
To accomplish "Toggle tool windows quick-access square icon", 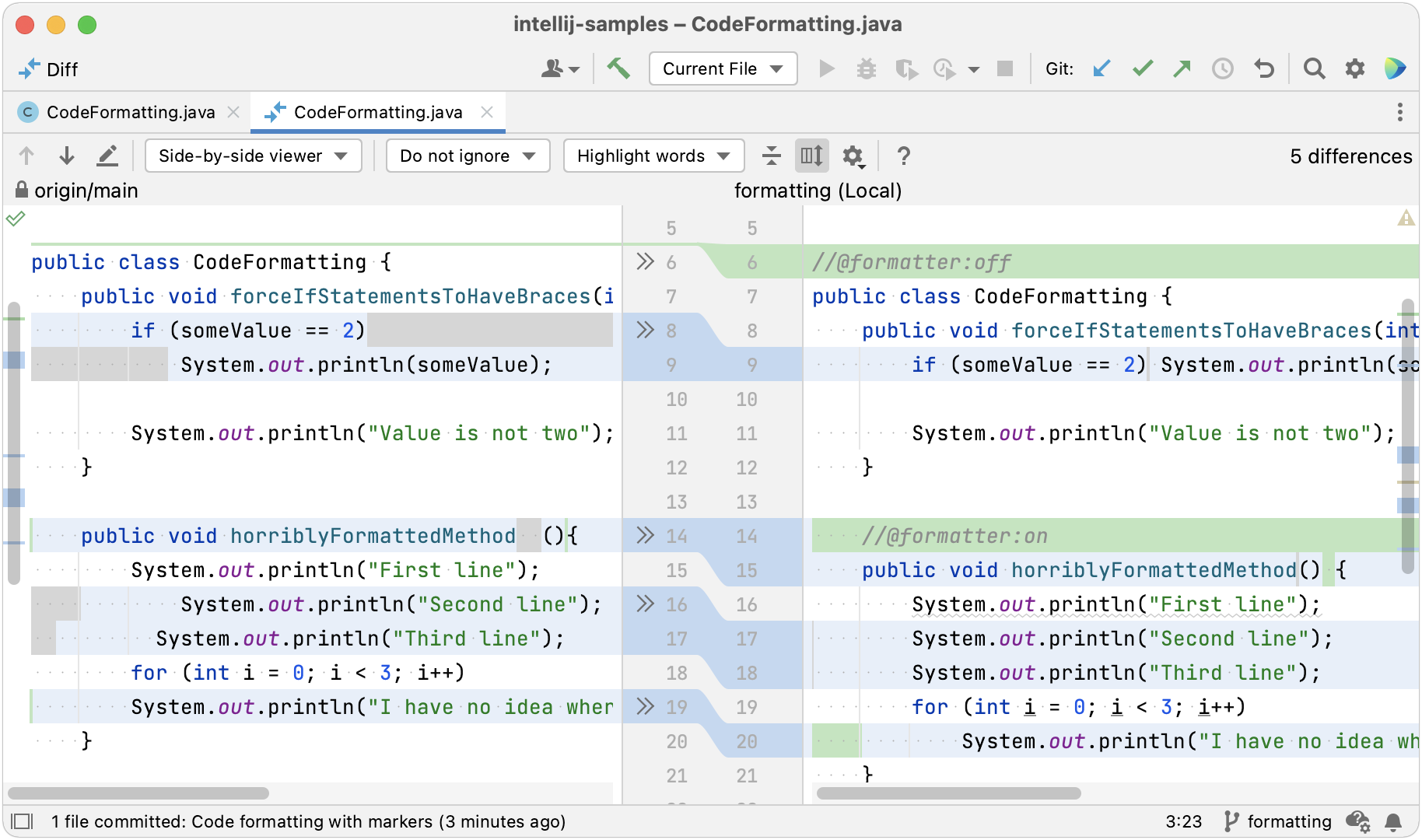I will [22, 821].
